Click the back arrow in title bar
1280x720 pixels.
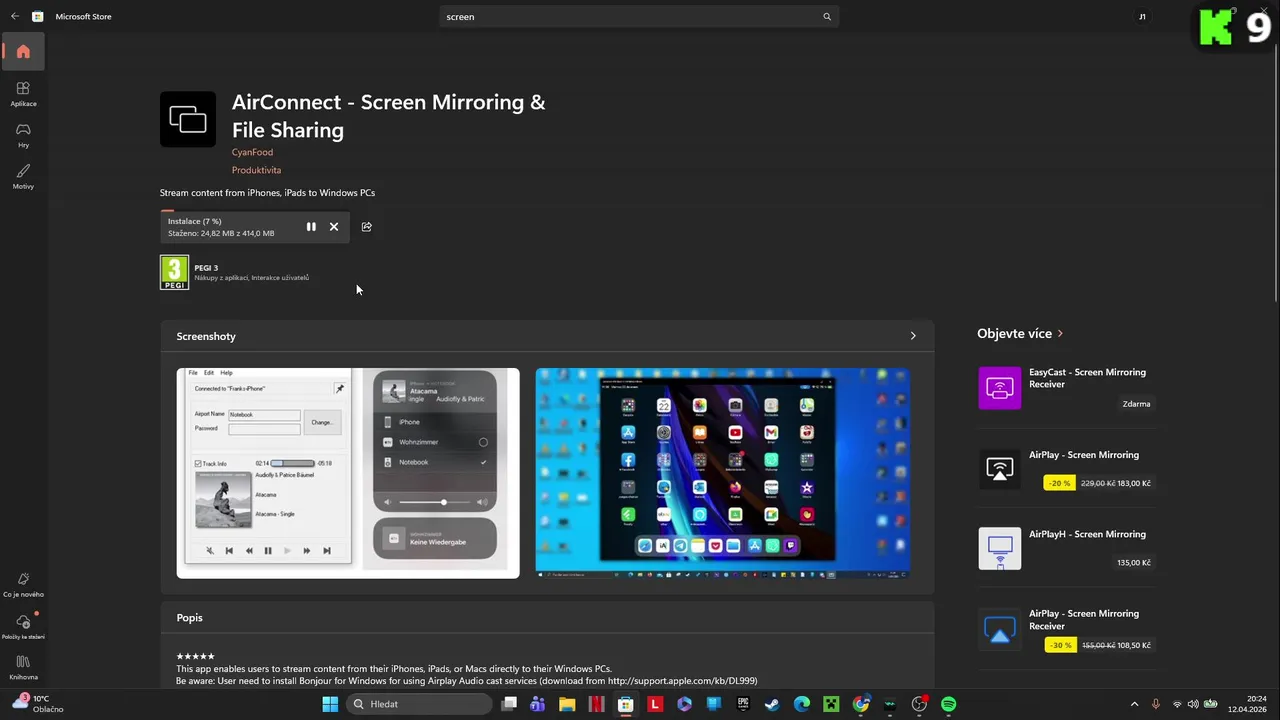(14, 16)
